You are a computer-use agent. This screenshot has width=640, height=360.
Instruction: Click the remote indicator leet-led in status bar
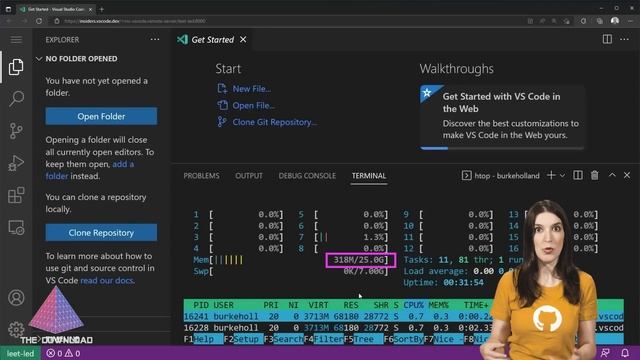click(20, 353)
